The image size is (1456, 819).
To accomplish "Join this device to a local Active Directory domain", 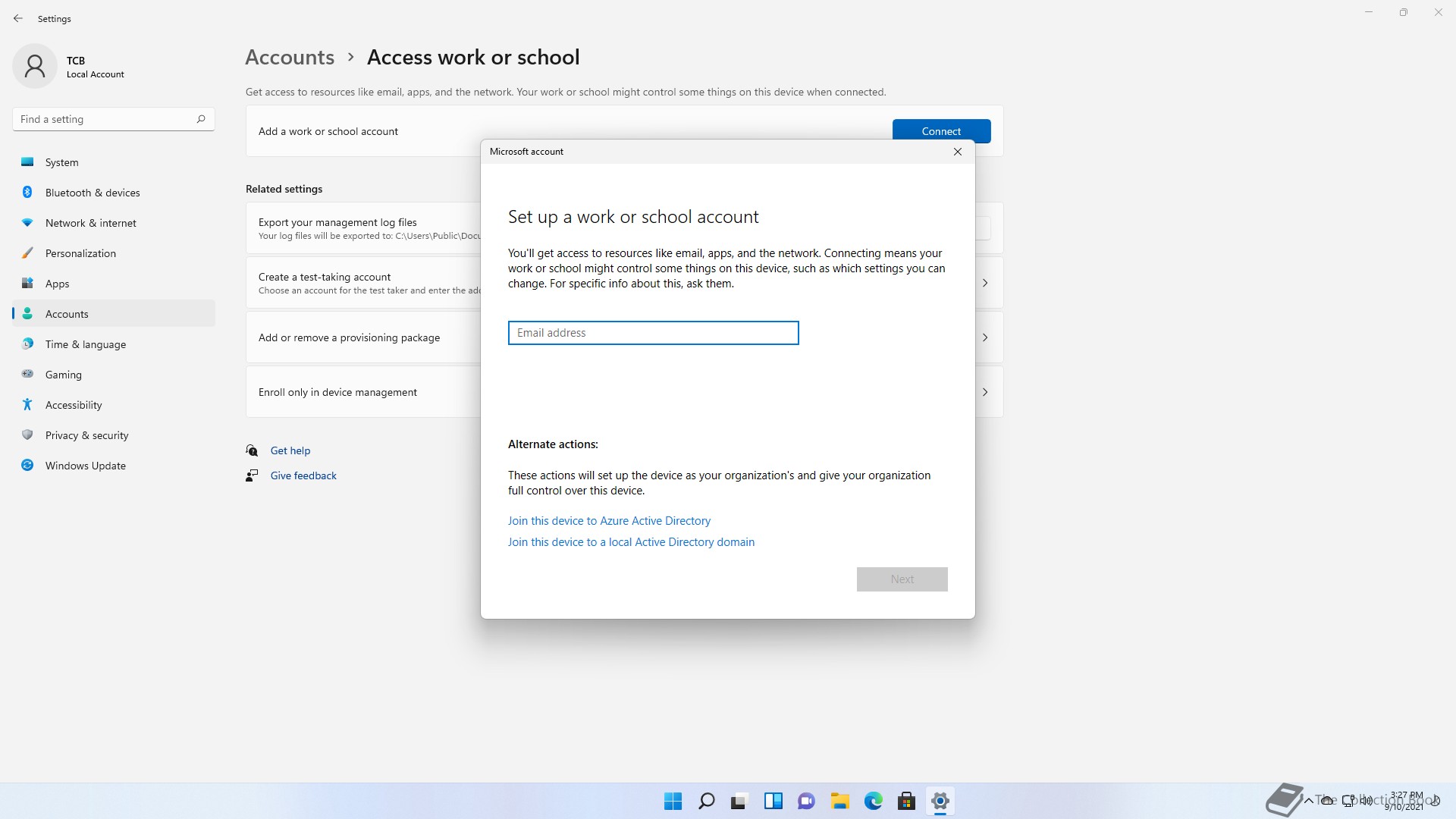I will tap(631, 542).
